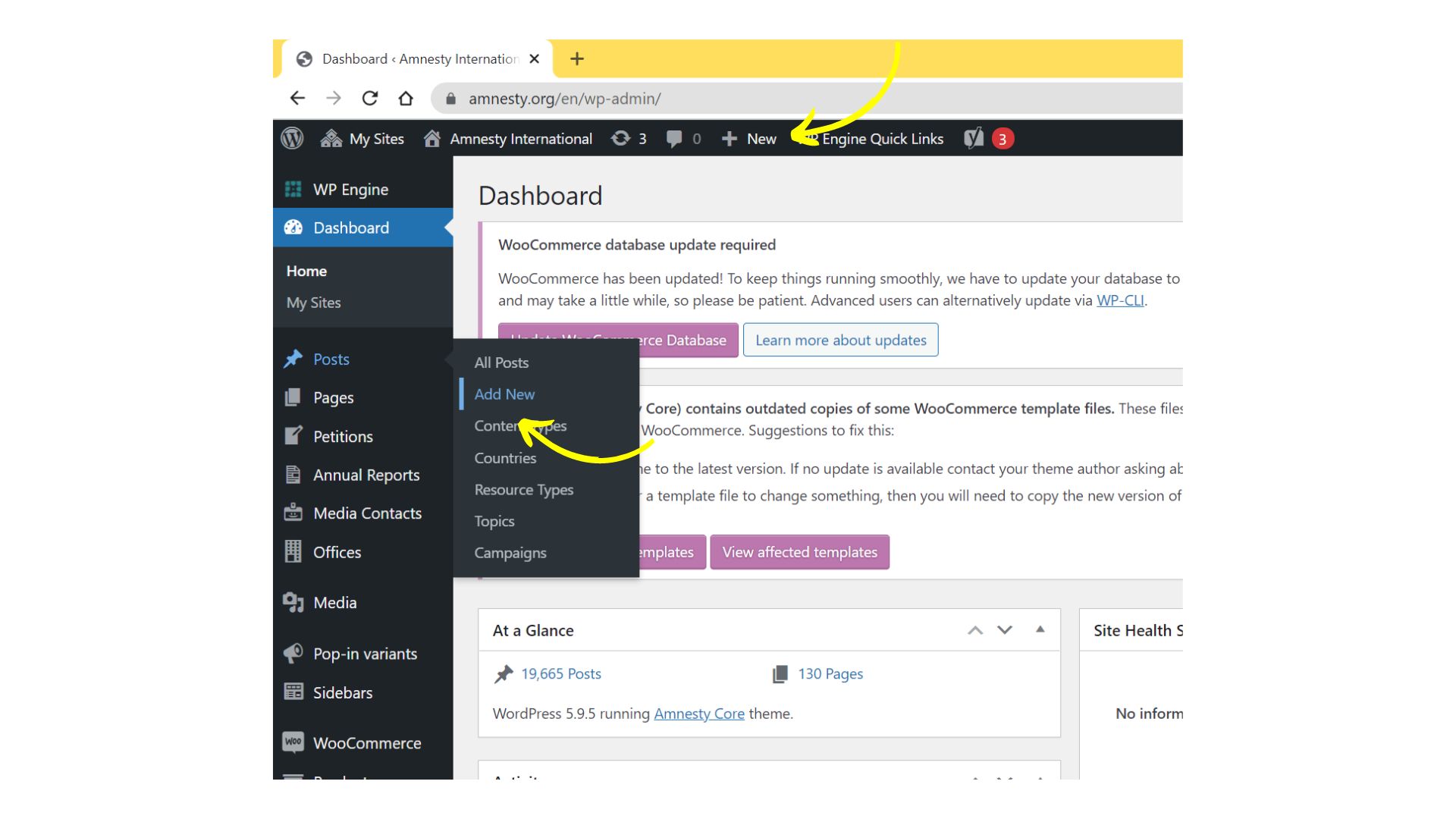Open the Amnesty Core theme link

(699, 714)
